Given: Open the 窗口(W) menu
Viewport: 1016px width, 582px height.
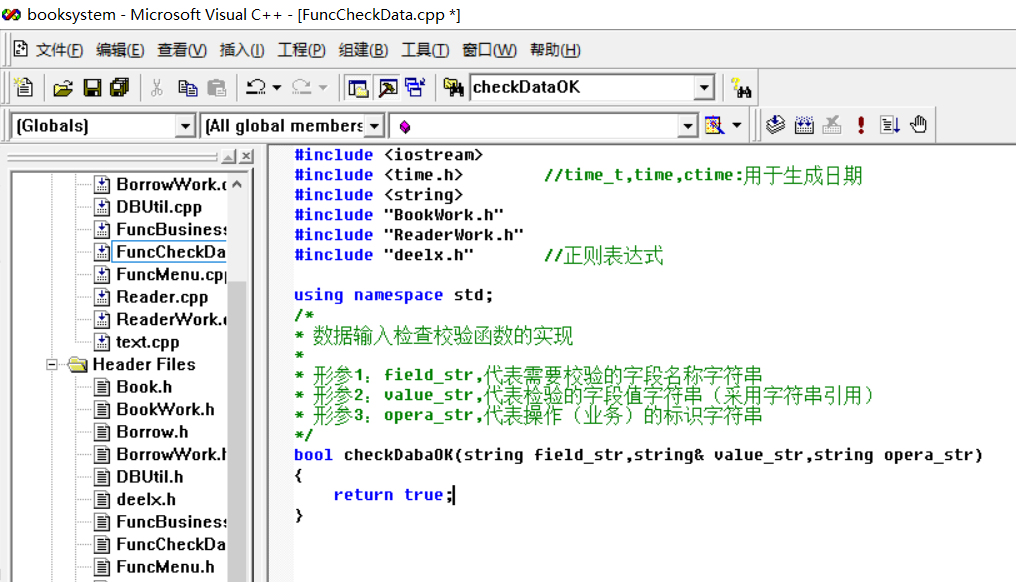Looking at the screenshot, I should coord(489,50).
